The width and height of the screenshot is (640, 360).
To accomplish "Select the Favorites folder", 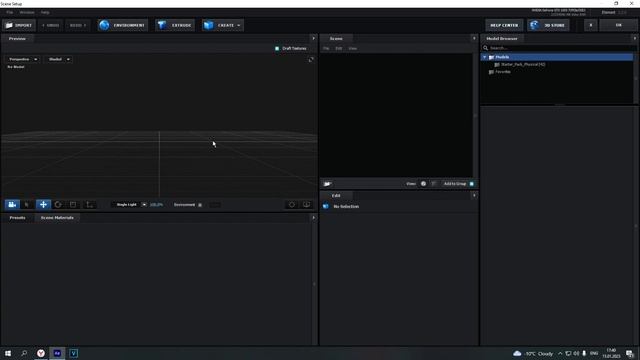I will click(x=500, y=72).
